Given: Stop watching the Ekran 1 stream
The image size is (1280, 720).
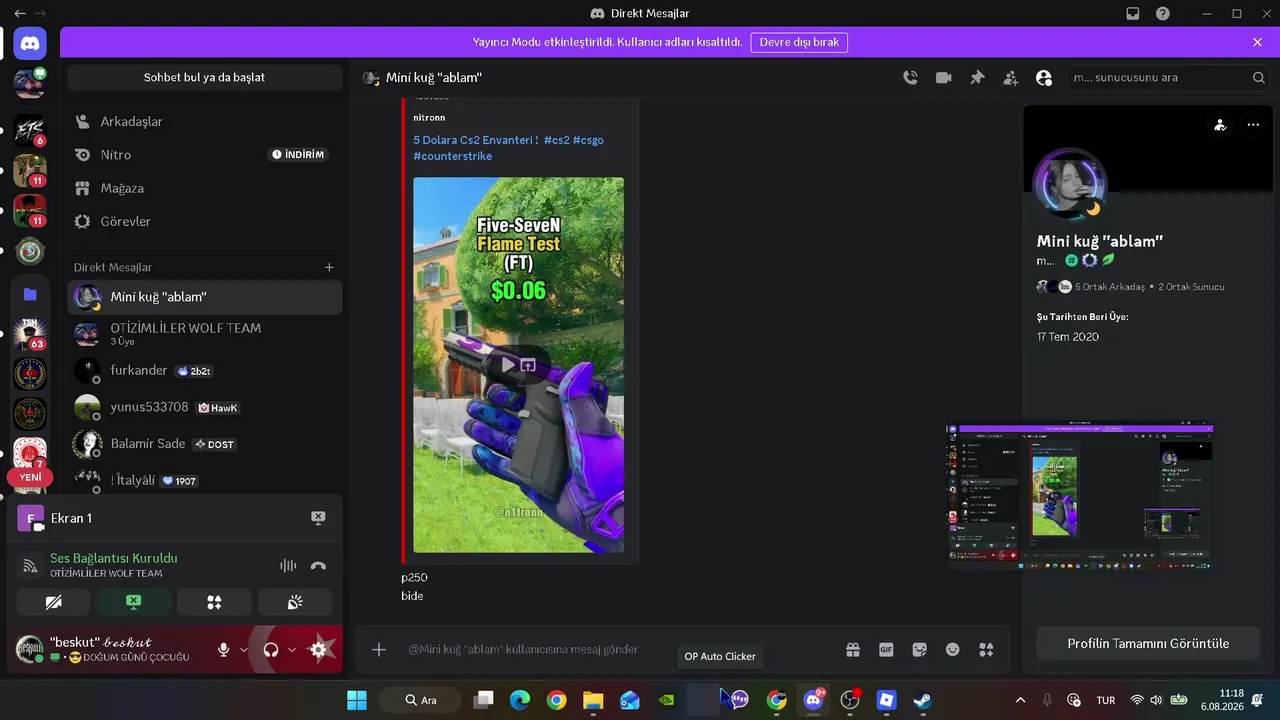Looking at the screenshot, I should [318, 518].
